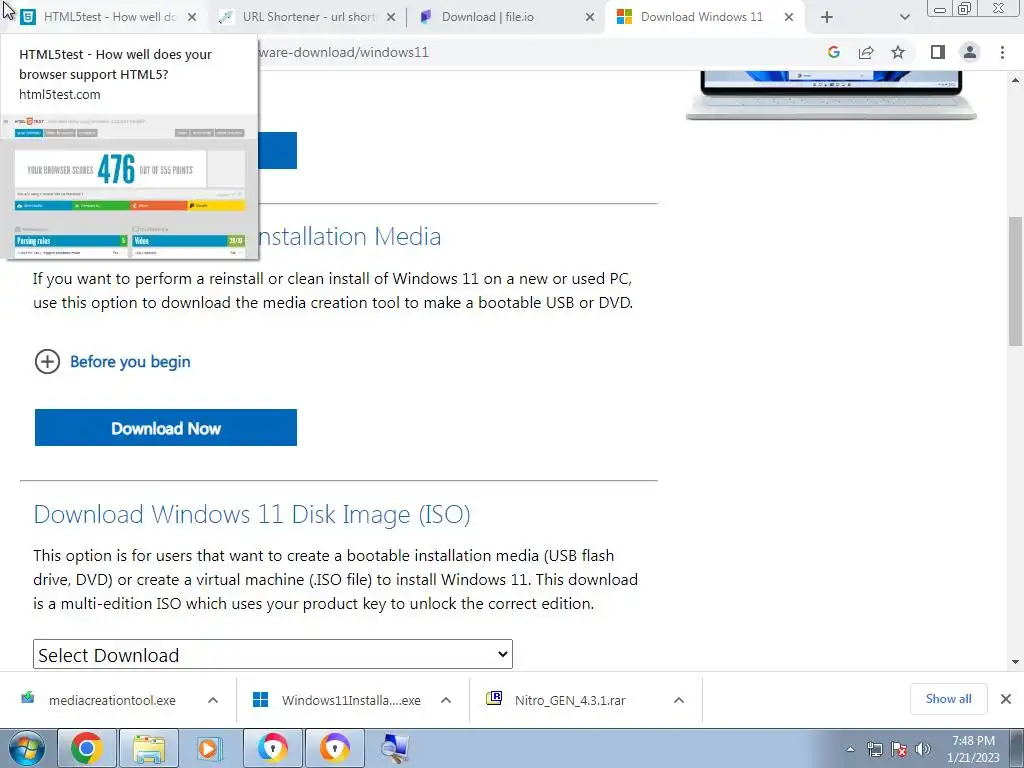Click the volume speaker tray icon
Image resolution: width=1024 pixels, height=768 pixels.
(923, 749)
